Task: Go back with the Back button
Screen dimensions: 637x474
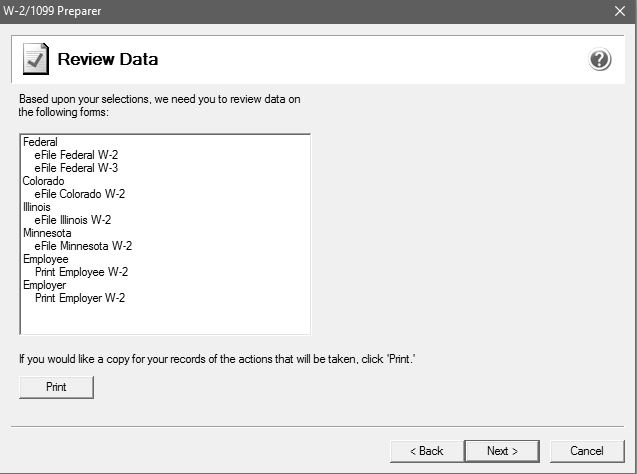Action: point(427,451)
